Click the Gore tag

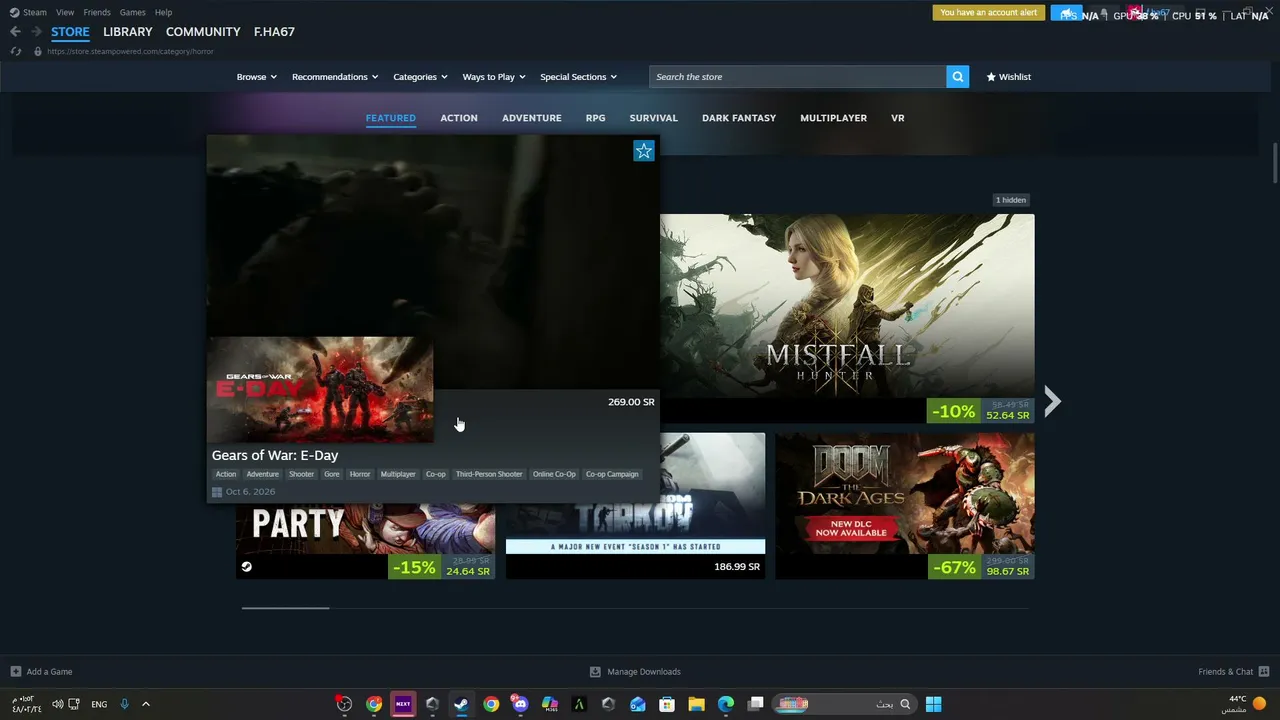click(332, 474)
